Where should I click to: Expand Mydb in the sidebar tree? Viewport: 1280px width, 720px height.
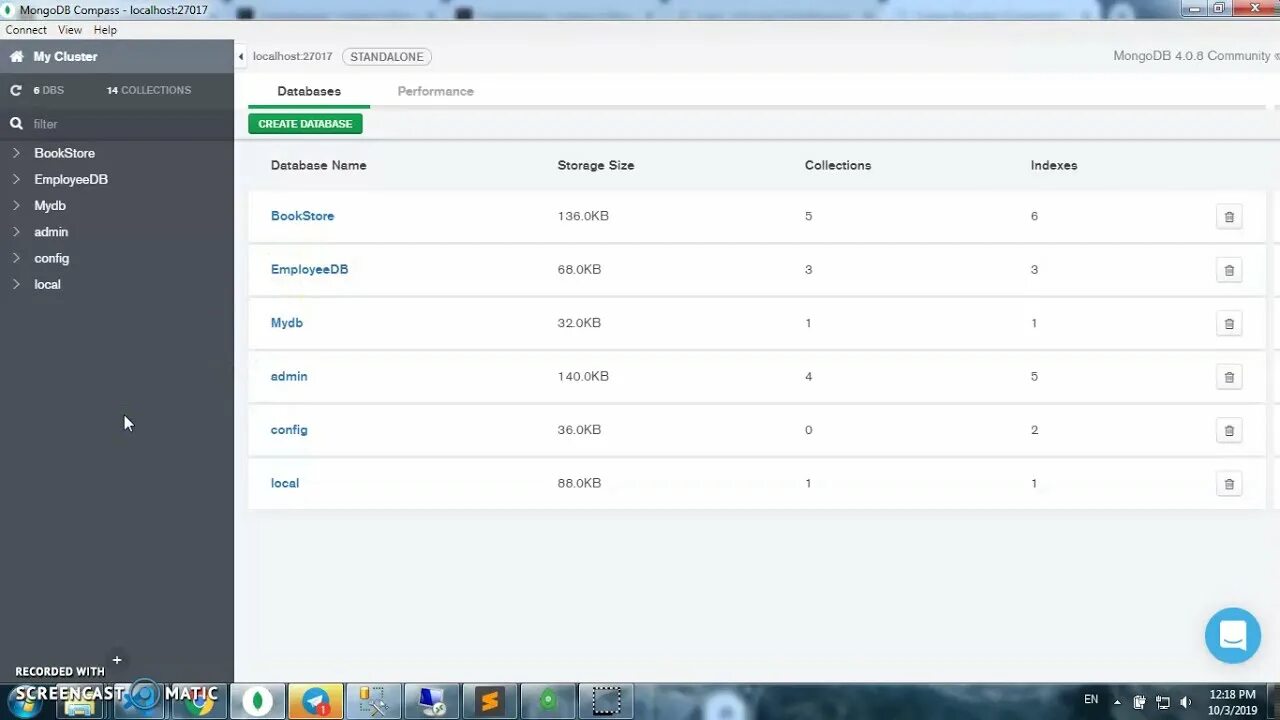point(16,205)
